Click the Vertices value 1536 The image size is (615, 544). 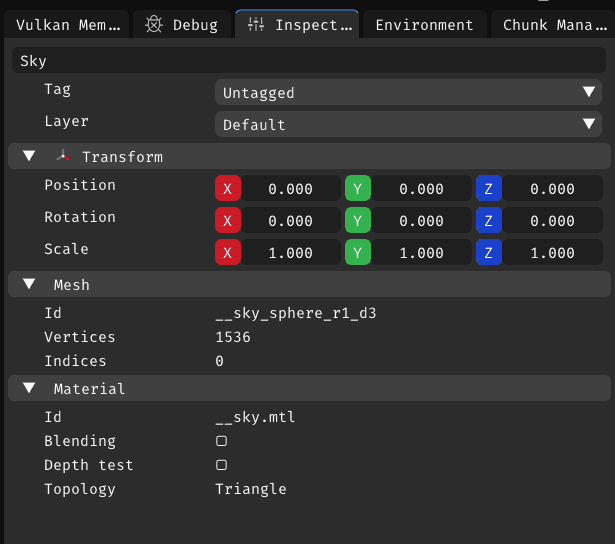[233, 337]
